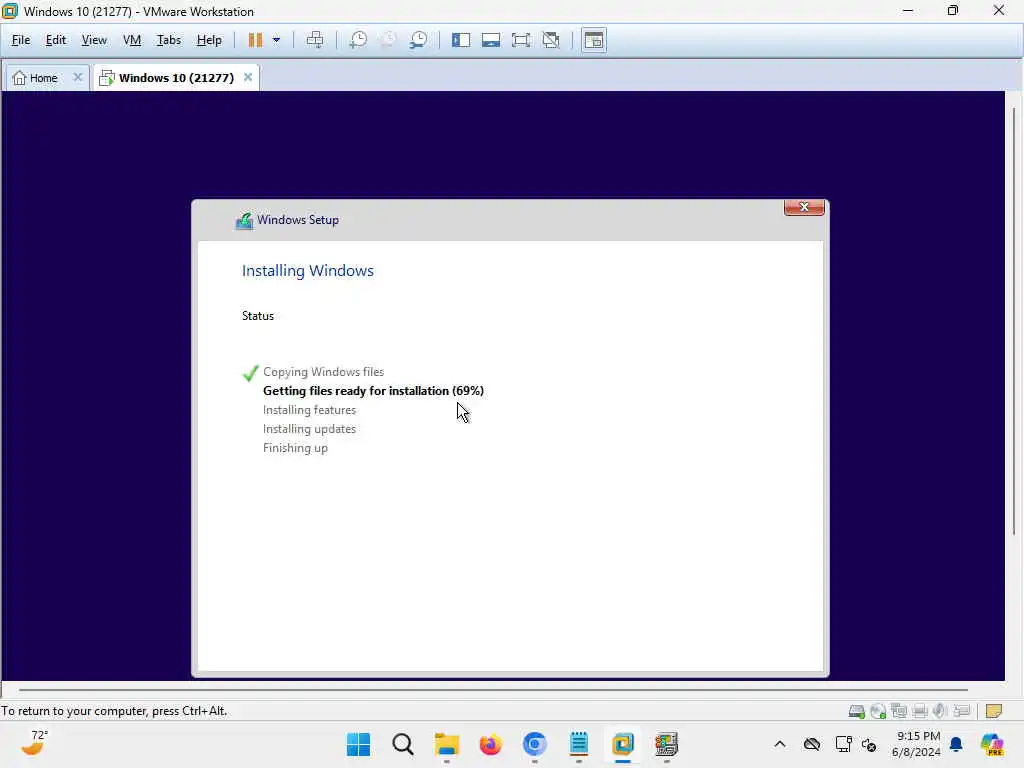This screenshot has width=1024, height=768.
Task: Open muted volume tray icon
Action: pos(869,744)
